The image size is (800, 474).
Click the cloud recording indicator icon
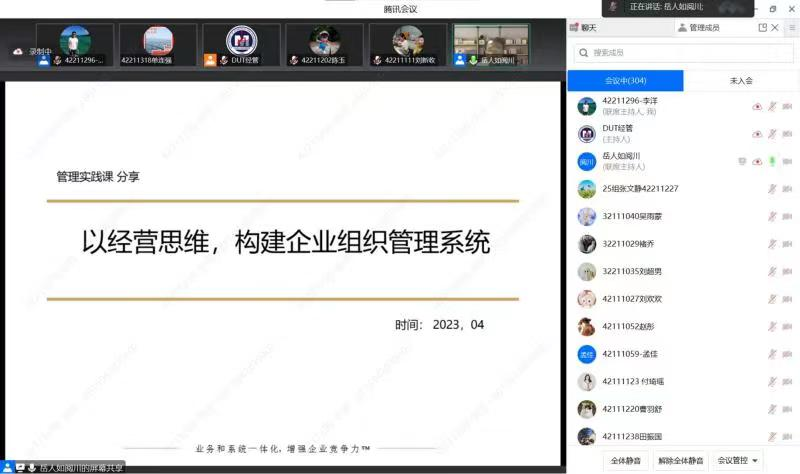point(18,51)
